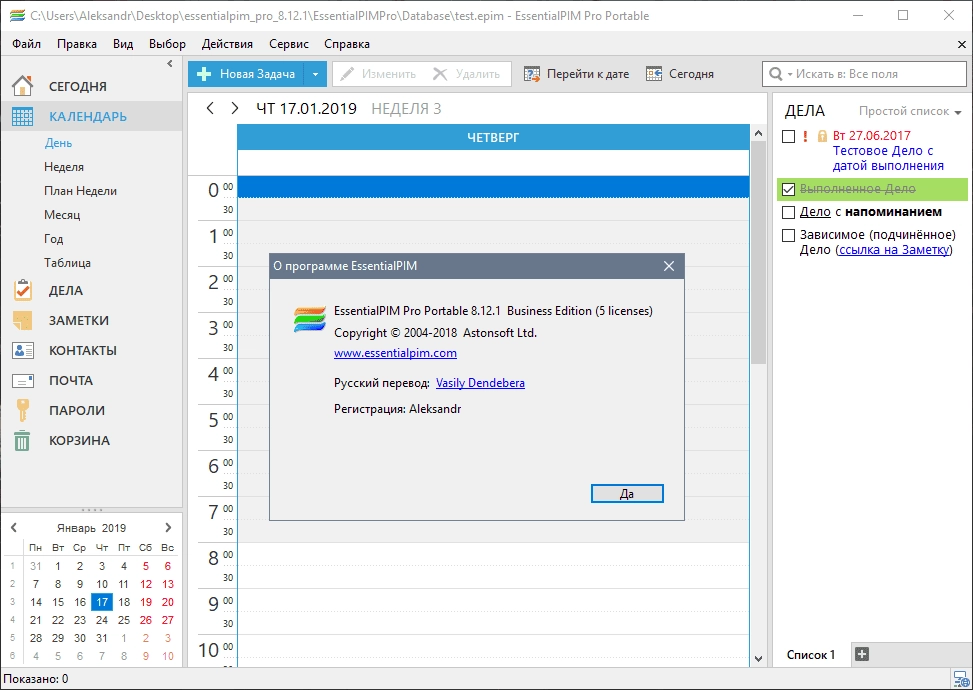The image size is (973, 690).
Task: Open the Пароли key icon
Action: pyautogui.click(x=22, y=410)
